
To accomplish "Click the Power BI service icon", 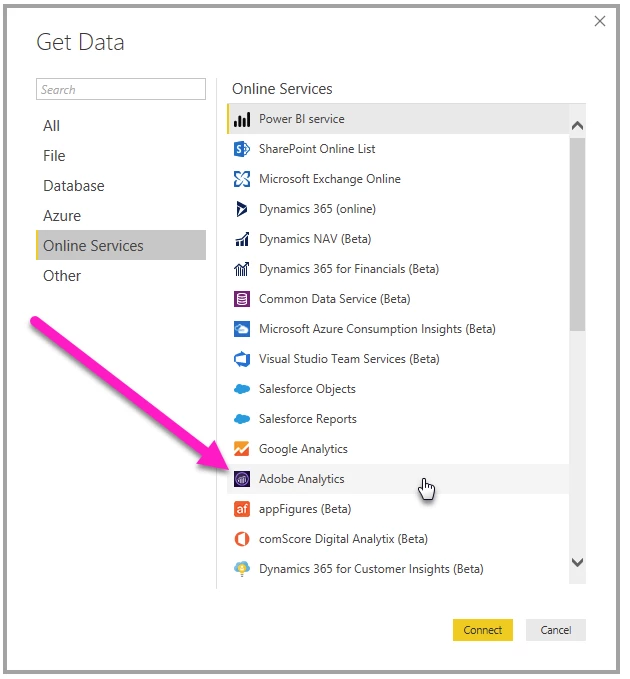I will (242, 119).
